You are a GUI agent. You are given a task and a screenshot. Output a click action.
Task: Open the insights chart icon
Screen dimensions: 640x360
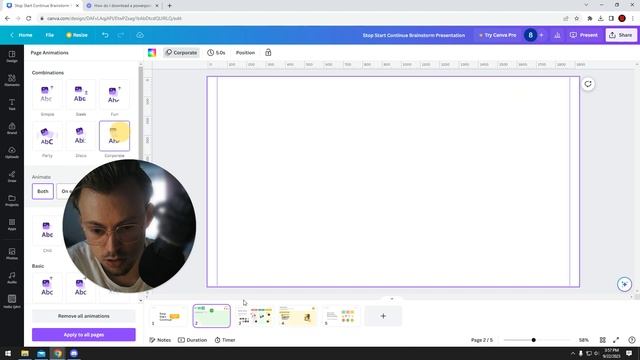pos(557,35)
